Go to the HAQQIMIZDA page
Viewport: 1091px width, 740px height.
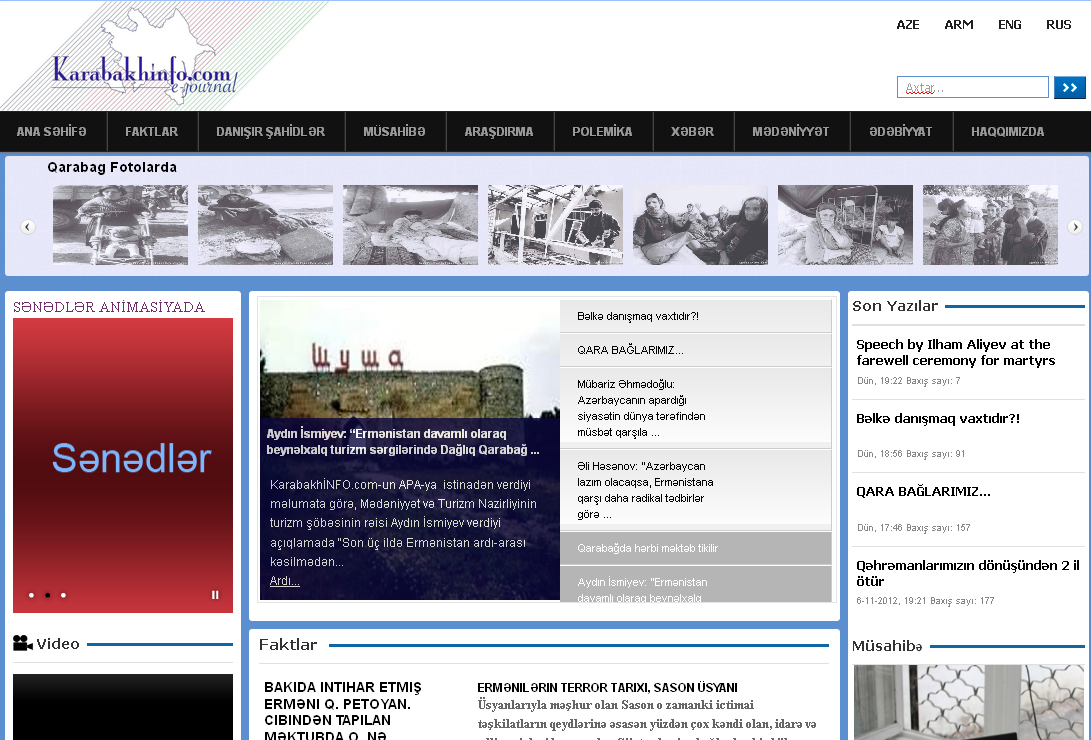(1007, 132)
